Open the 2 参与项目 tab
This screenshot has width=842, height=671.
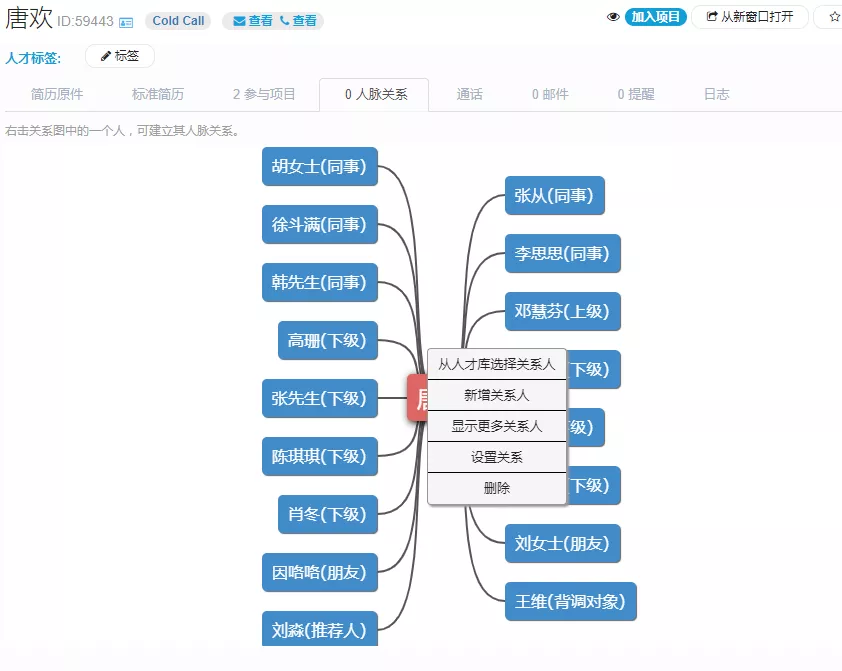[x=264, y=94]
